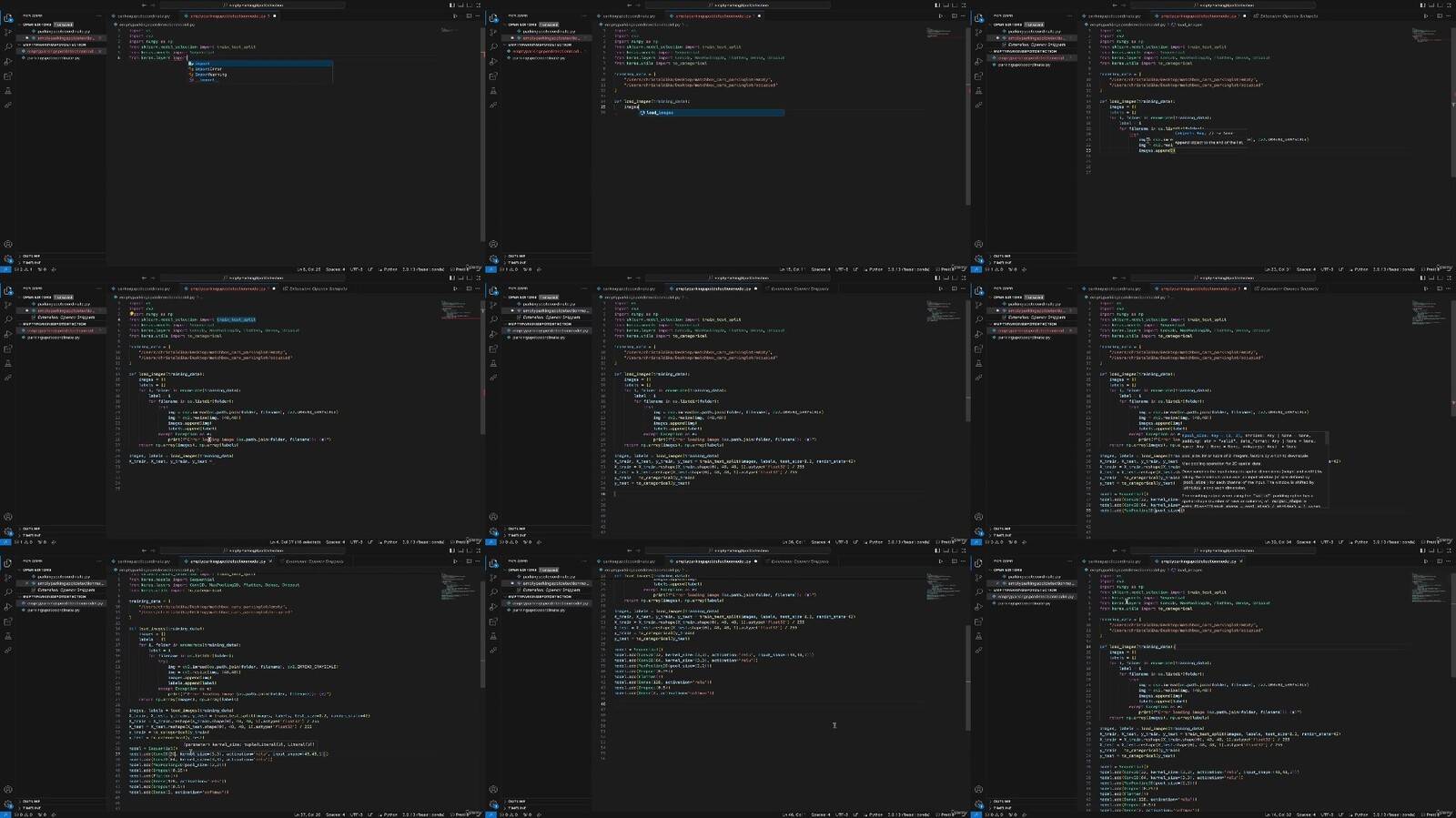Select the first editor tab in the top-left frame

pos(143,16)
